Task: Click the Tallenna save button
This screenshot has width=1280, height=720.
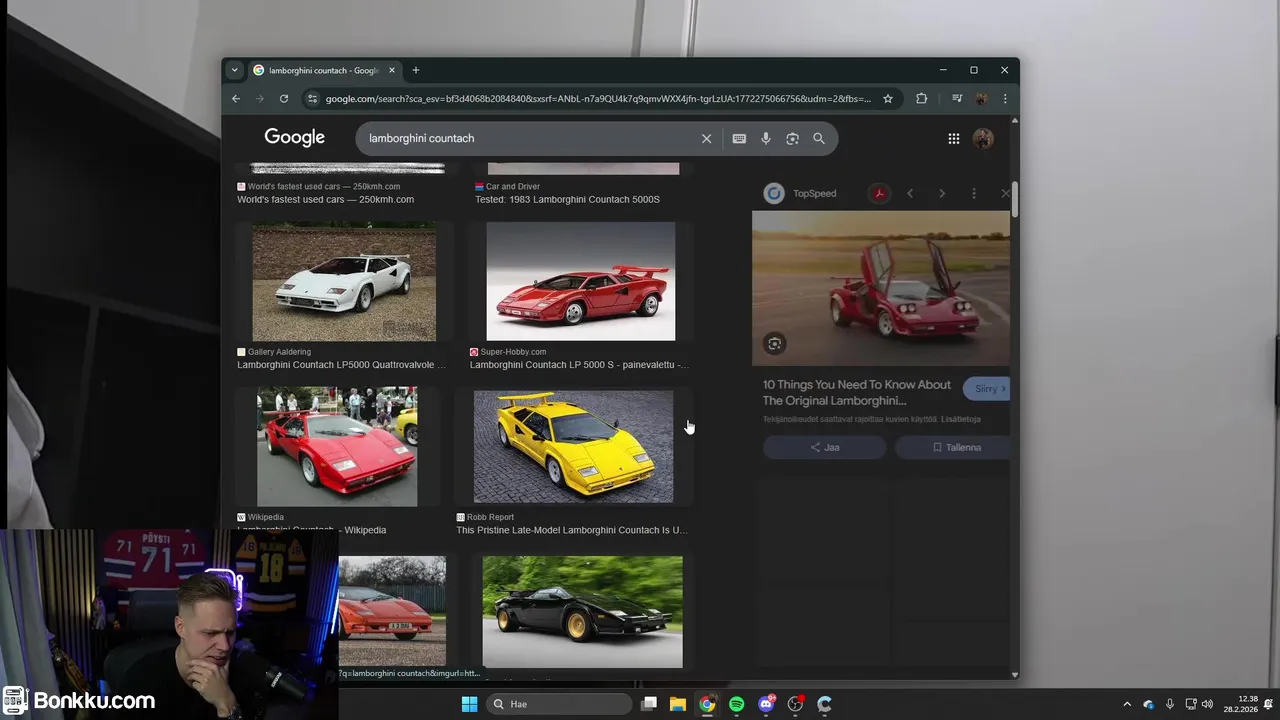Action: tap(955, 447)
